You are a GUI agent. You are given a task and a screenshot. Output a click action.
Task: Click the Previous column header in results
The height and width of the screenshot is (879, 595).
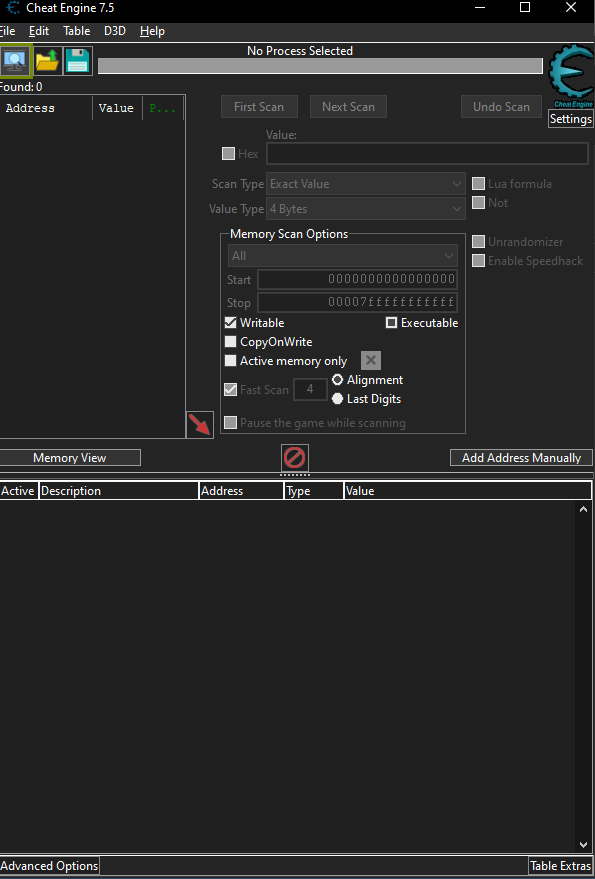pyautogui.click(x=163, y=108)
